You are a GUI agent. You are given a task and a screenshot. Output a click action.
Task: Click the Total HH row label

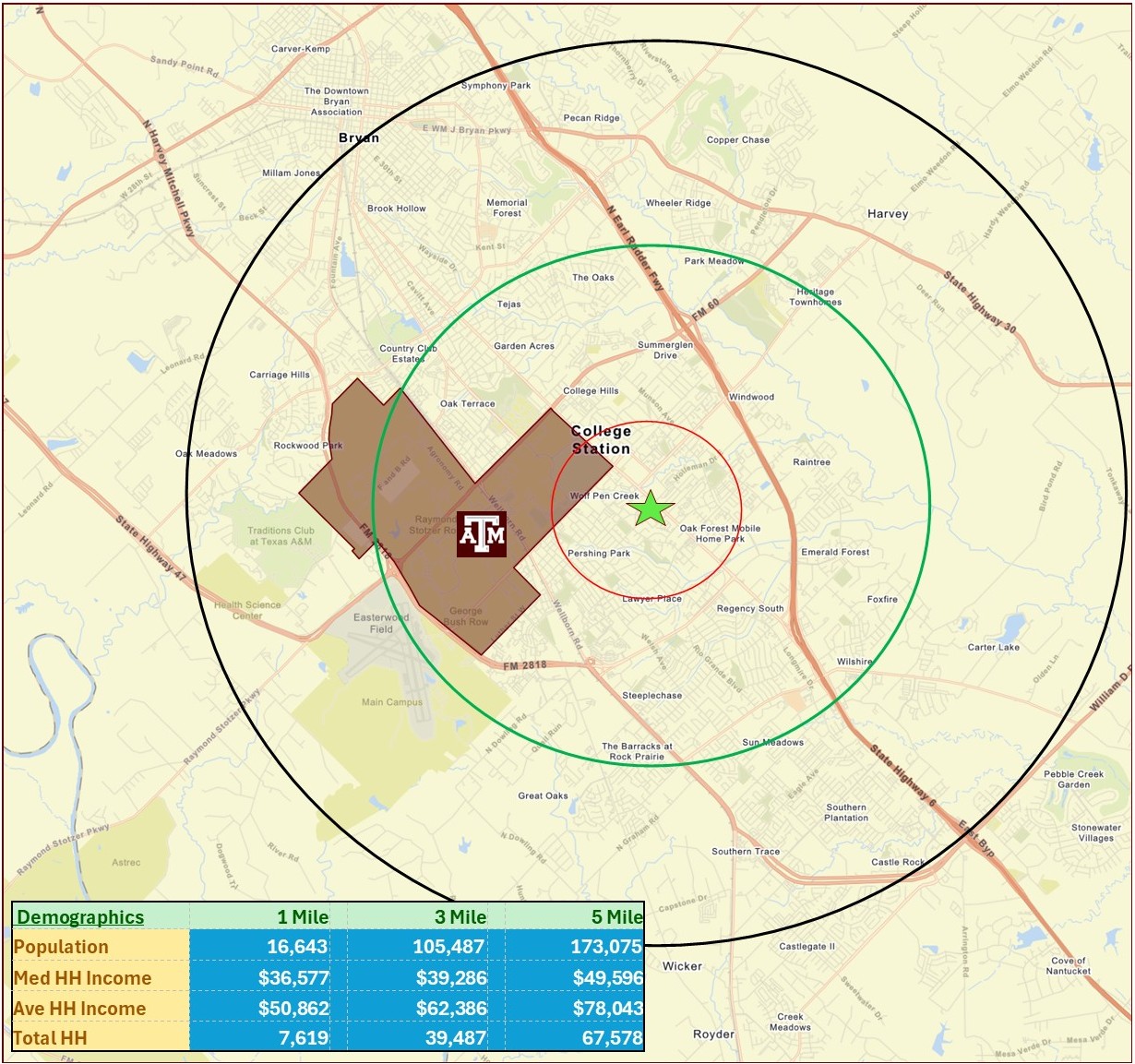click(x=50, y=1038)
